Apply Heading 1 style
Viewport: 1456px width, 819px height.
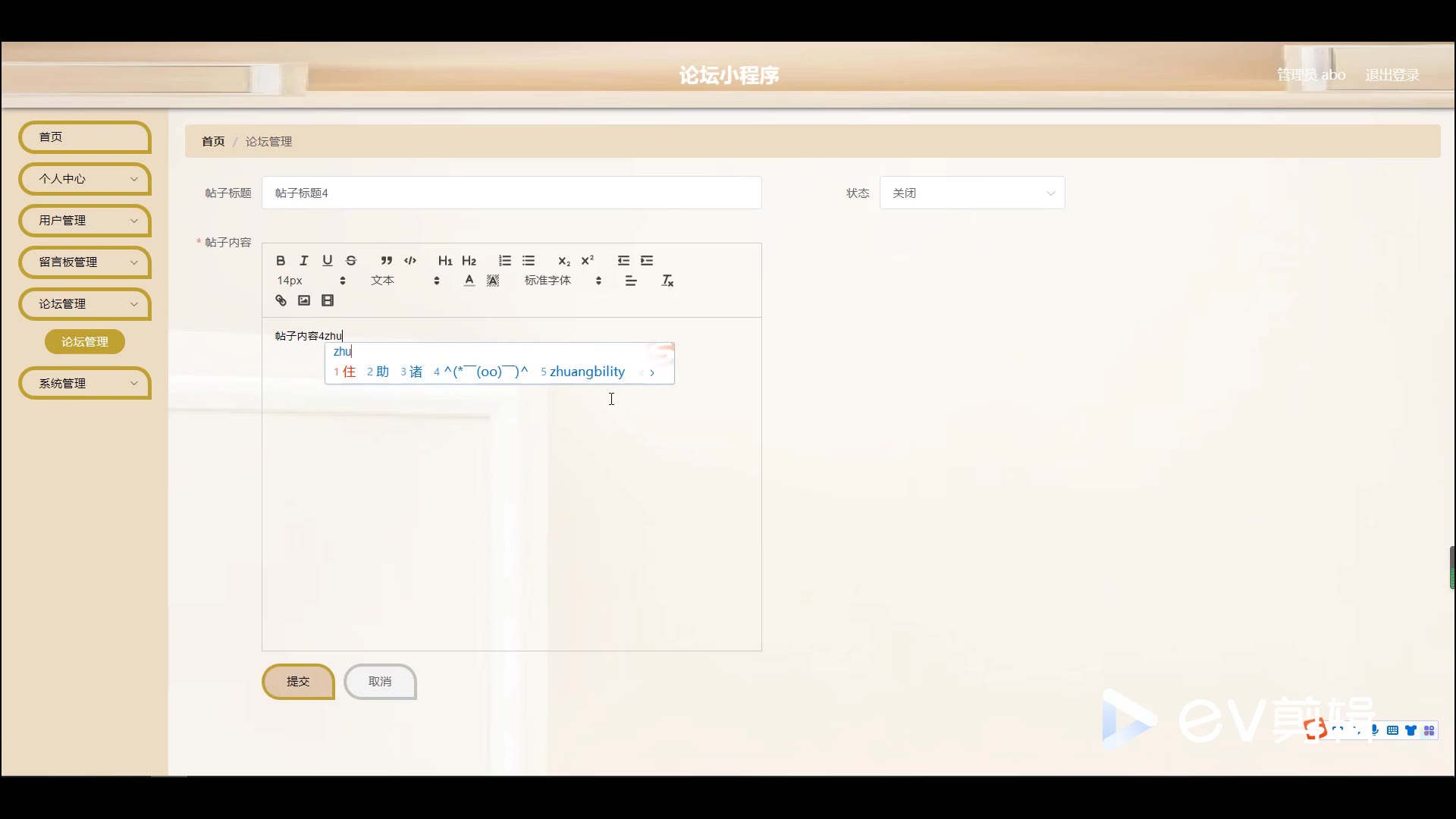pos(445,260)
